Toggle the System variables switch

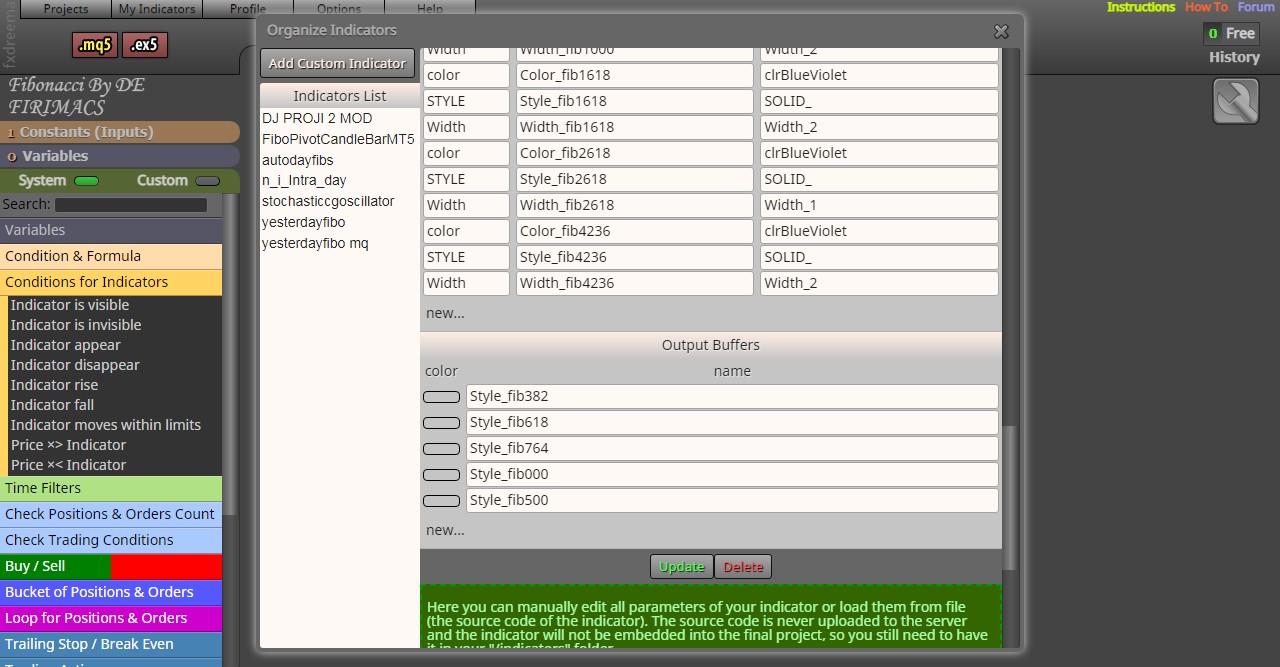point(86,181)
